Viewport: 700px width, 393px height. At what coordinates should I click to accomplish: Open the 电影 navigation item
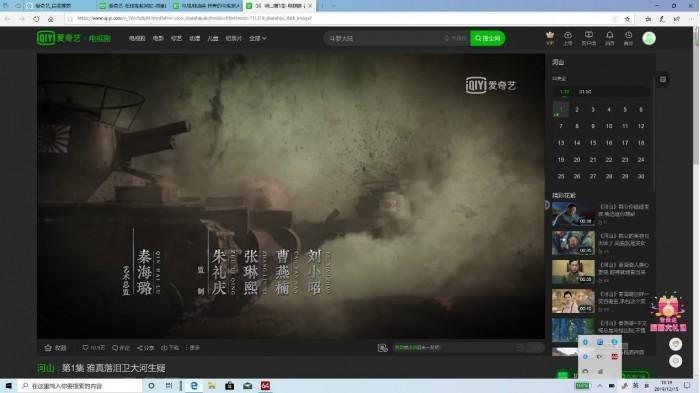158,38
